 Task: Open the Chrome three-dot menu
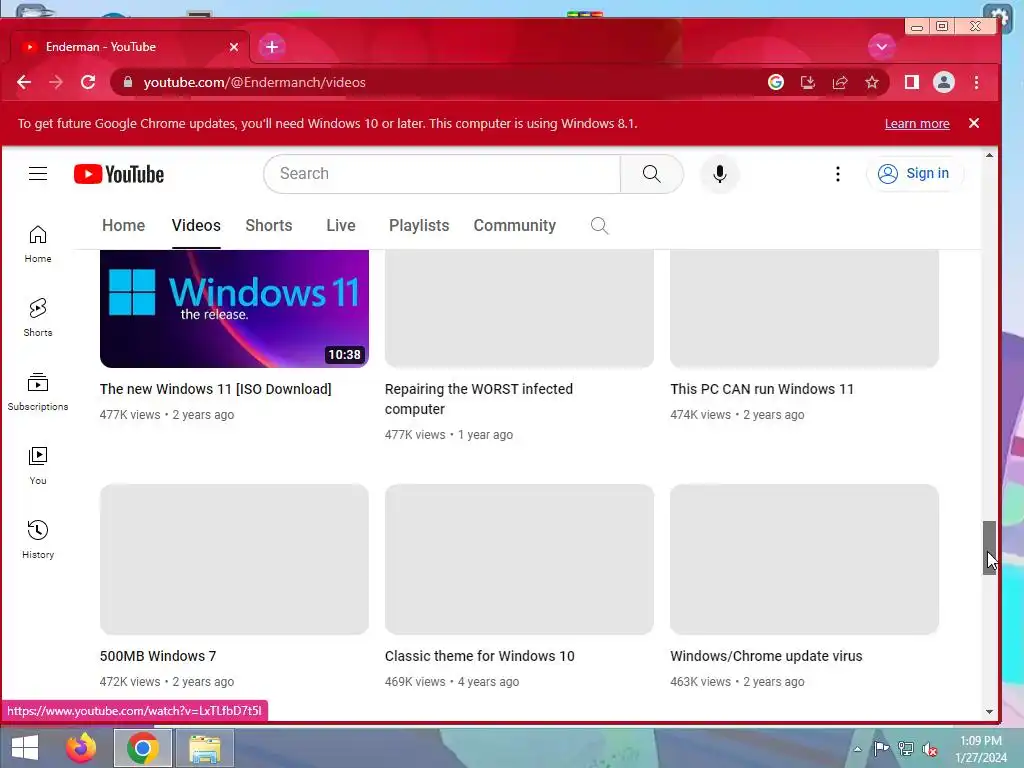tap(976, 82)
